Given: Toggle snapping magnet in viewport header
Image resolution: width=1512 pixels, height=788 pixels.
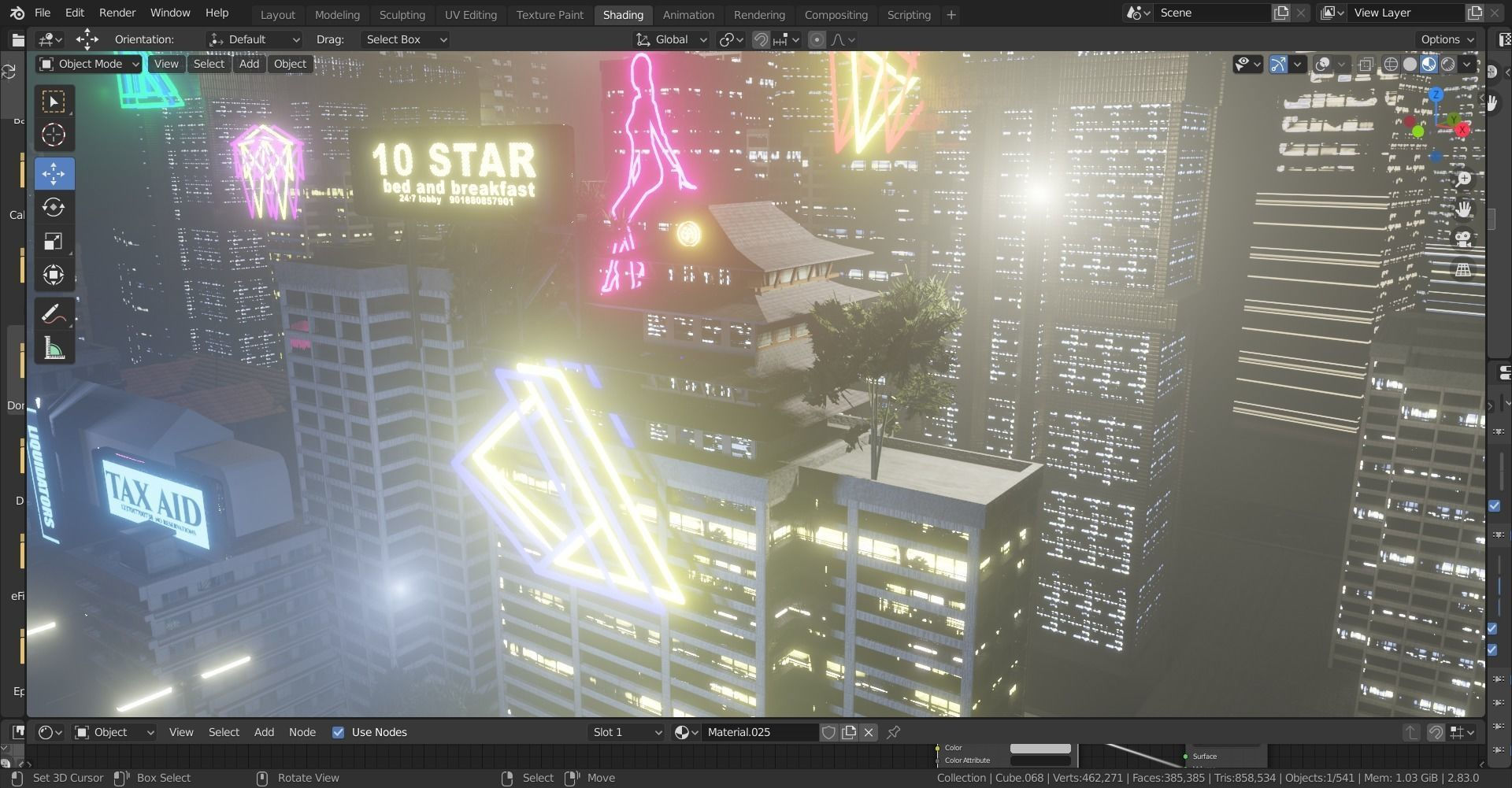Looking at the screenshot, I should [x=760, y=39].
